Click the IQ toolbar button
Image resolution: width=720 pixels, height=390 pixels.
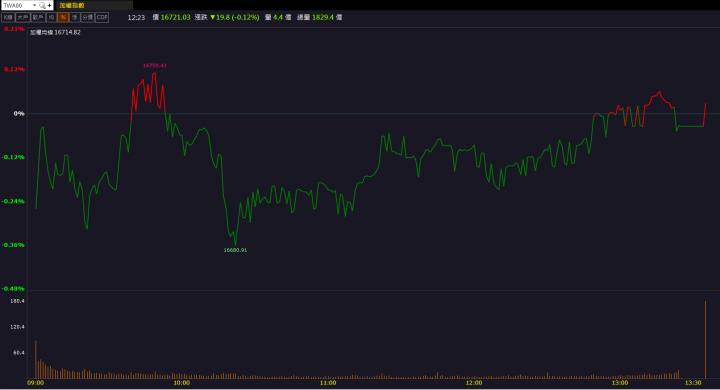click(51, 17)
